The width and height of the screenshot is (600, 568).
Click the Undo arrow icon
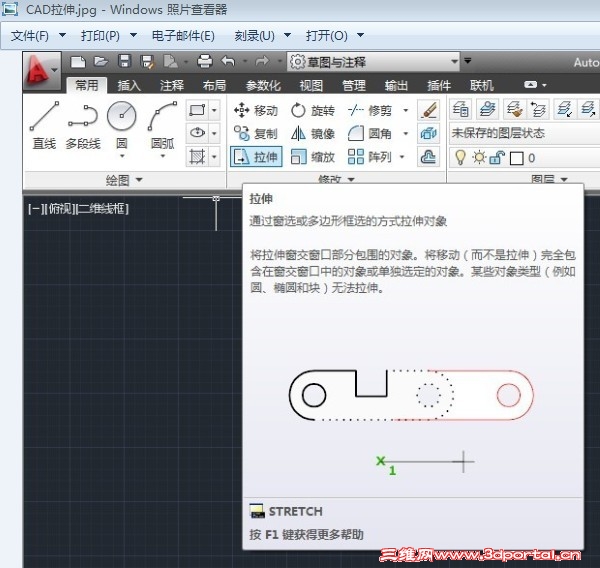[228, 61]
